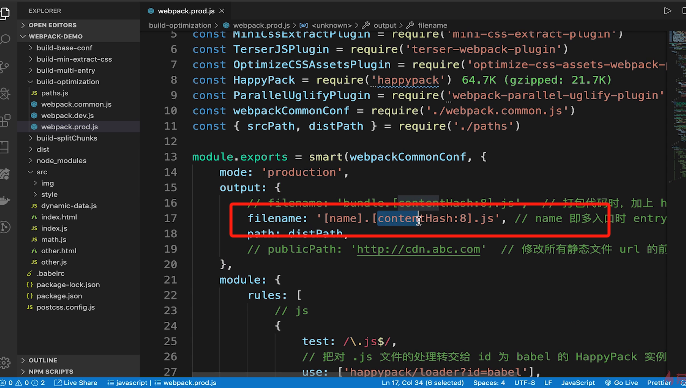Viewport: 686px width, 388px height.
Task: Open webpack.dev.js in the file tree
Action: coord(79,115)
